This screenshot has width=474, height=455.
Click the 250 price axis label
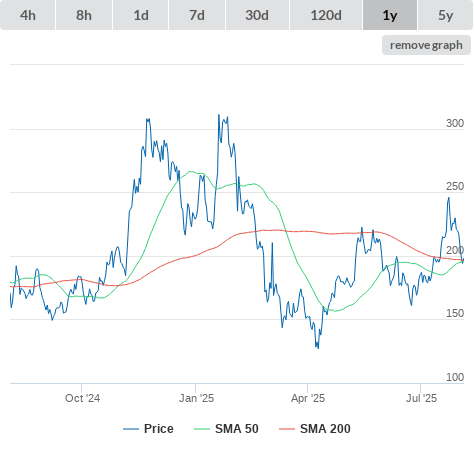coord(455,186)
